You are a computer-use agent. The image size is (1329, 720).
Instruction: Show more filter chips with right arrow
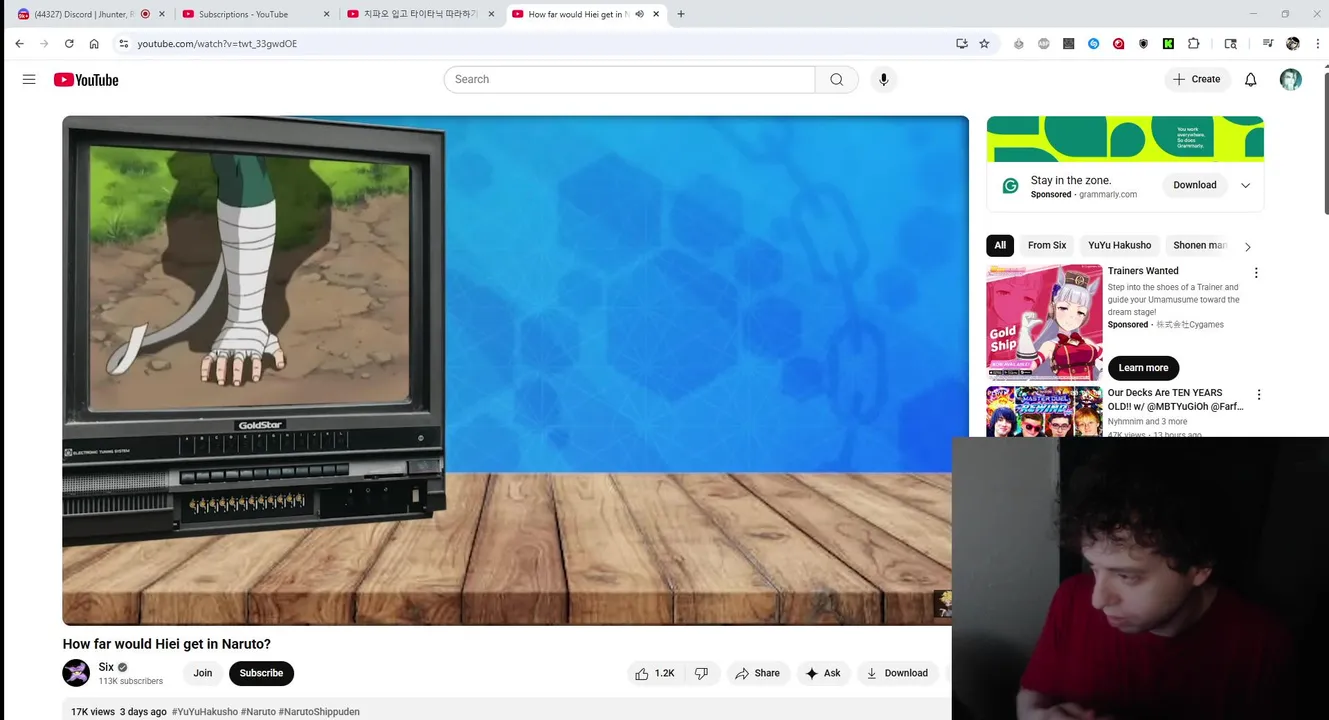click(1247, 246)
